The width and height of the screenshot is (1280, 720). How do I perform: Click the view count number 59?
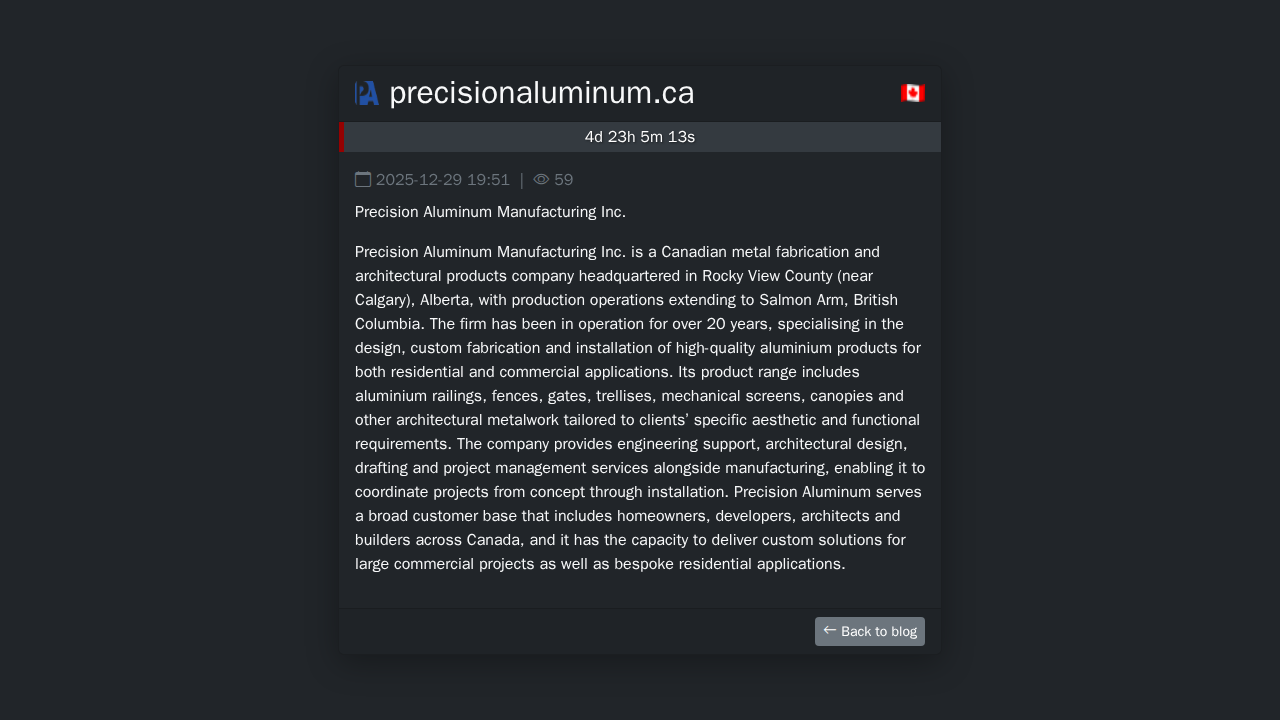click(564, 180)
